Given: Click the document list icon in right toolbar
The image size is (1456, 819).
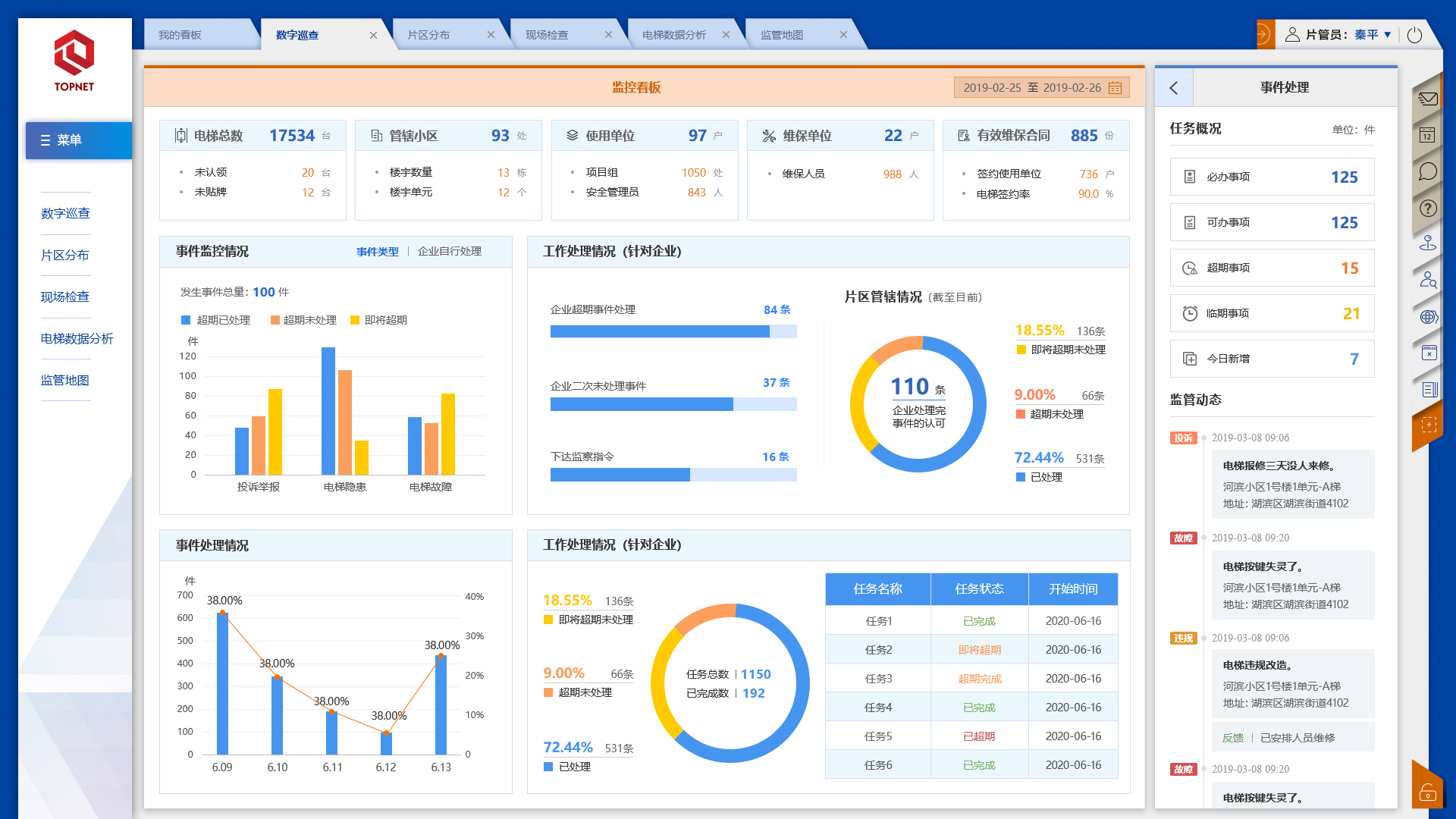Looking at the screenshot, I should tap(1429, 389).
